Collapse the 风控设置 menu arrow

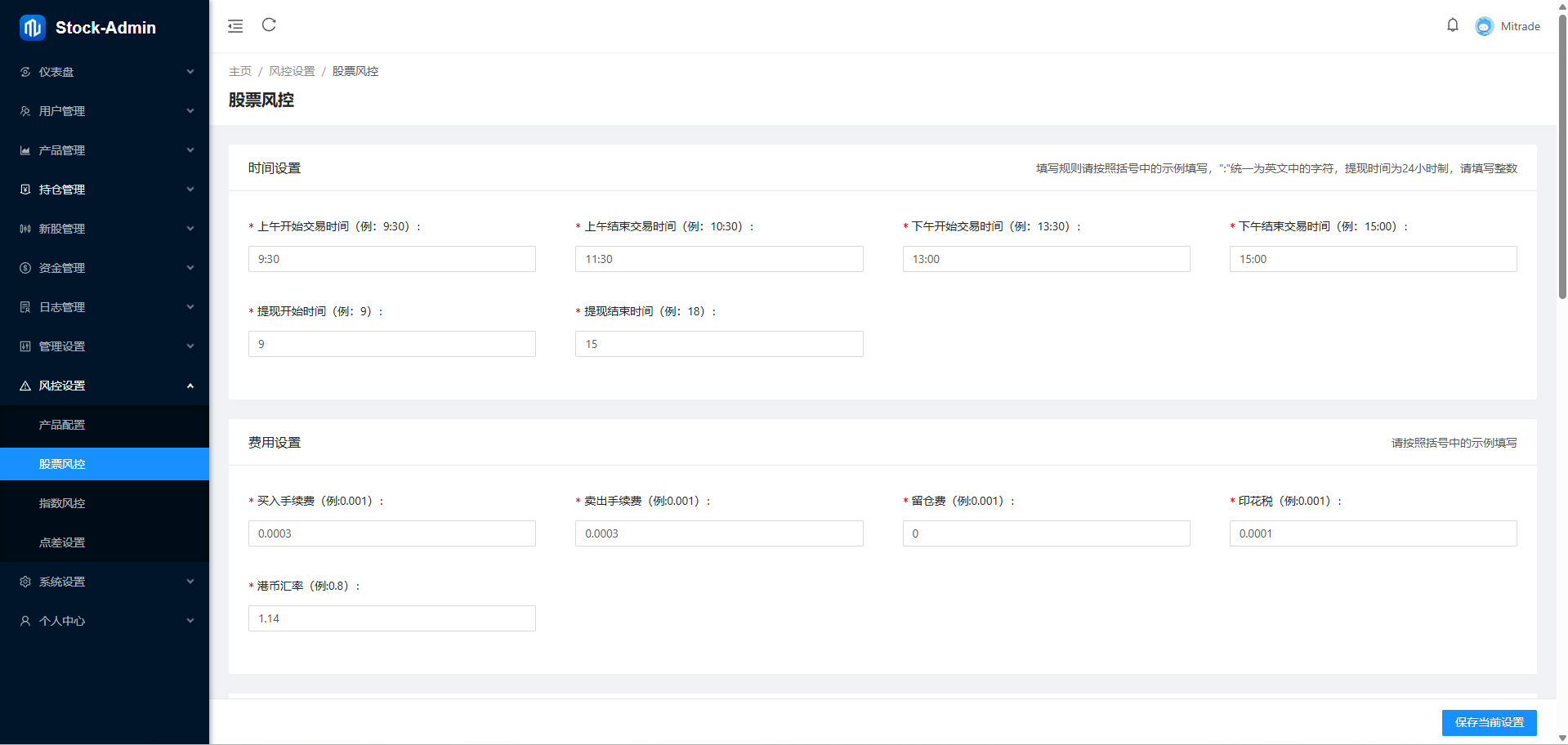tap(190, 386)
